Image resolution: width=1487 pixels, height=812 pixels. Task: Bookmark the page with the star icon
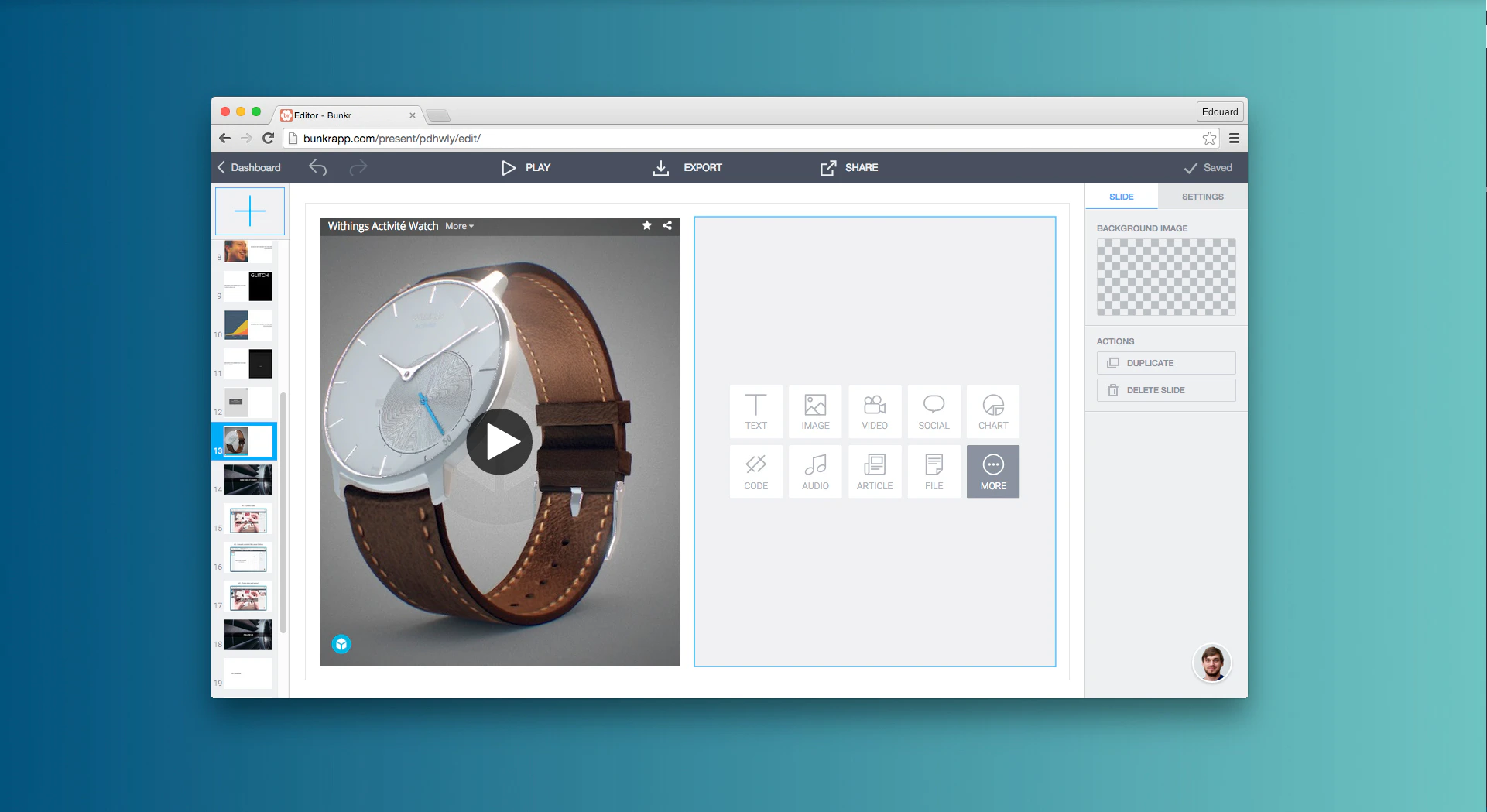(x=1209, y=139)
